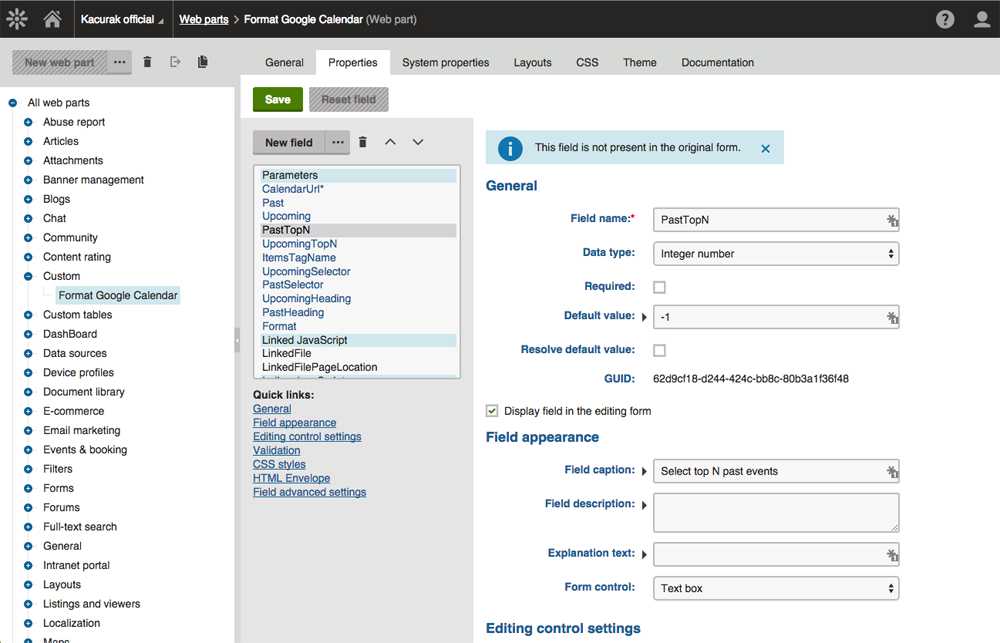Click the green Save button
This screenshot has width=1000, height=643.
pyautogui.click(x=277, y=99)
